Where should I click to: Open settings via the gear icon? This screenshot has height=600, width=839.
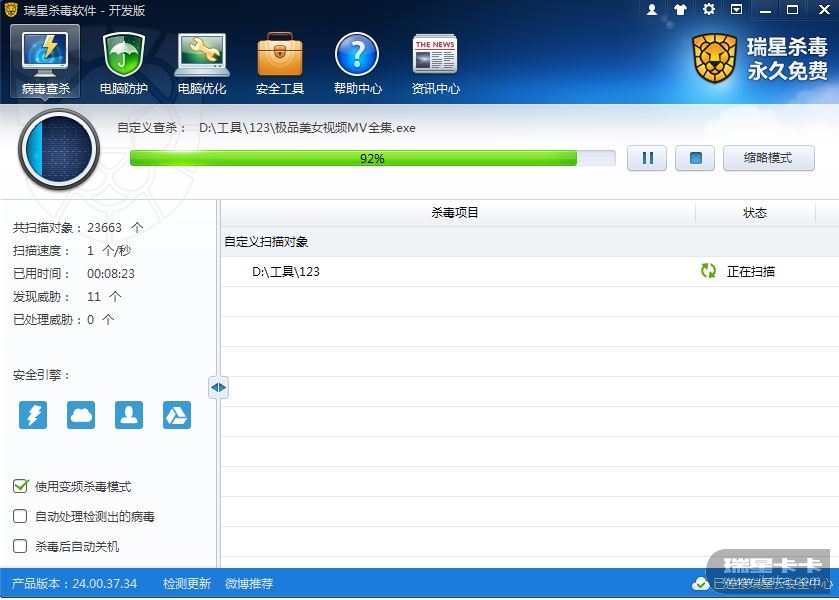709,9
